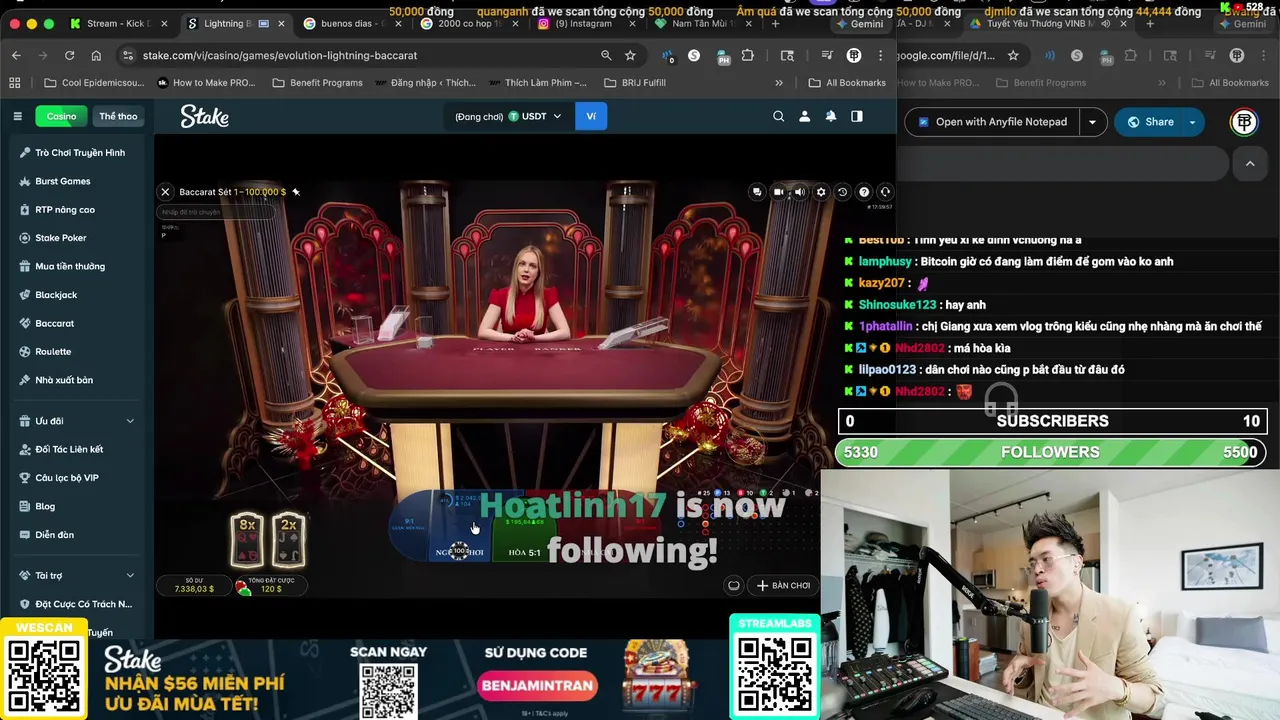
Task: Reload the Stake page
Action: click(69, 55)
